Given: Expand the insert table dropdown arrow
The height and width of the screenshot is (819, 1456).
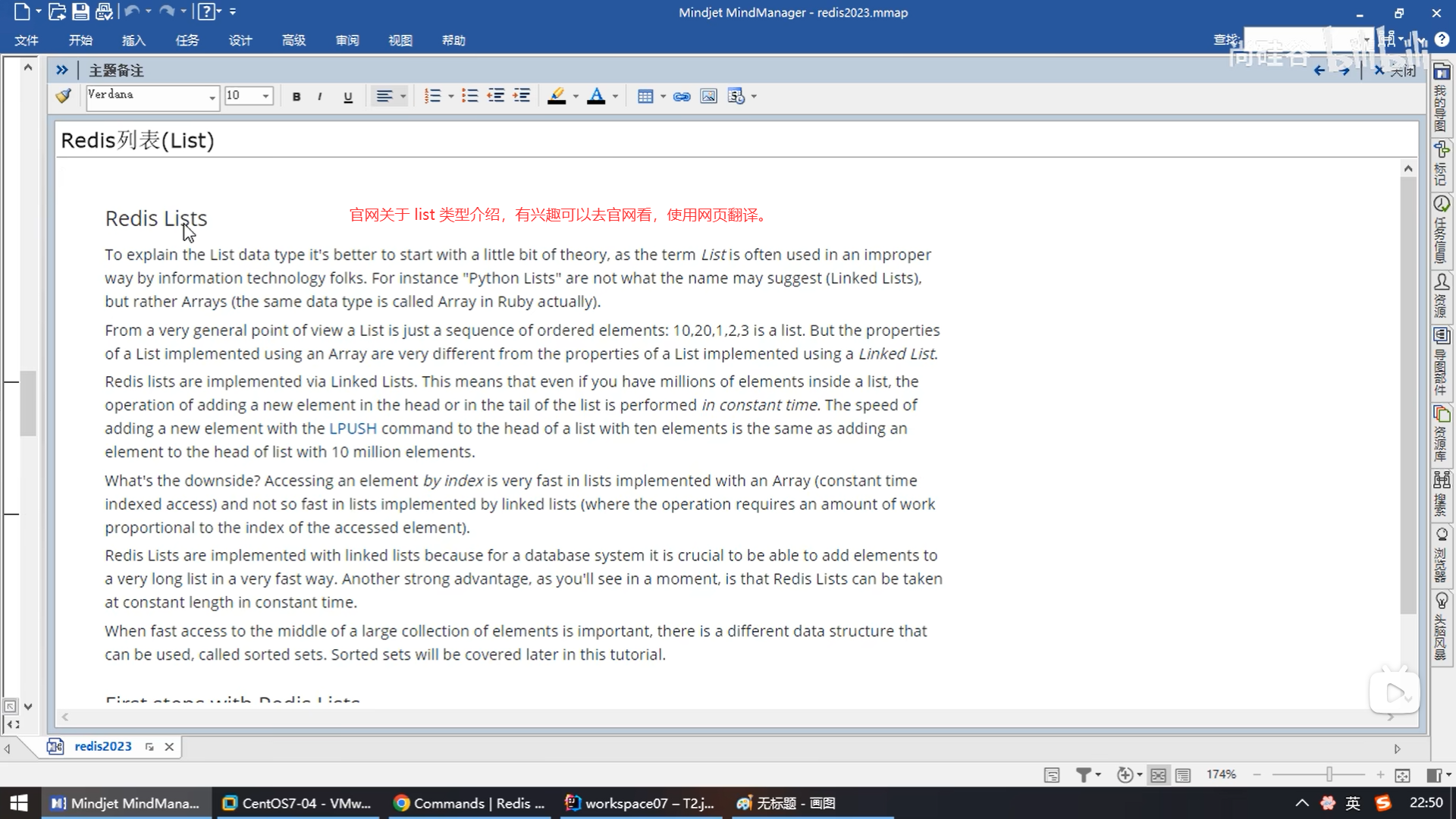Looking at the screenshot, I should (664, 96).
